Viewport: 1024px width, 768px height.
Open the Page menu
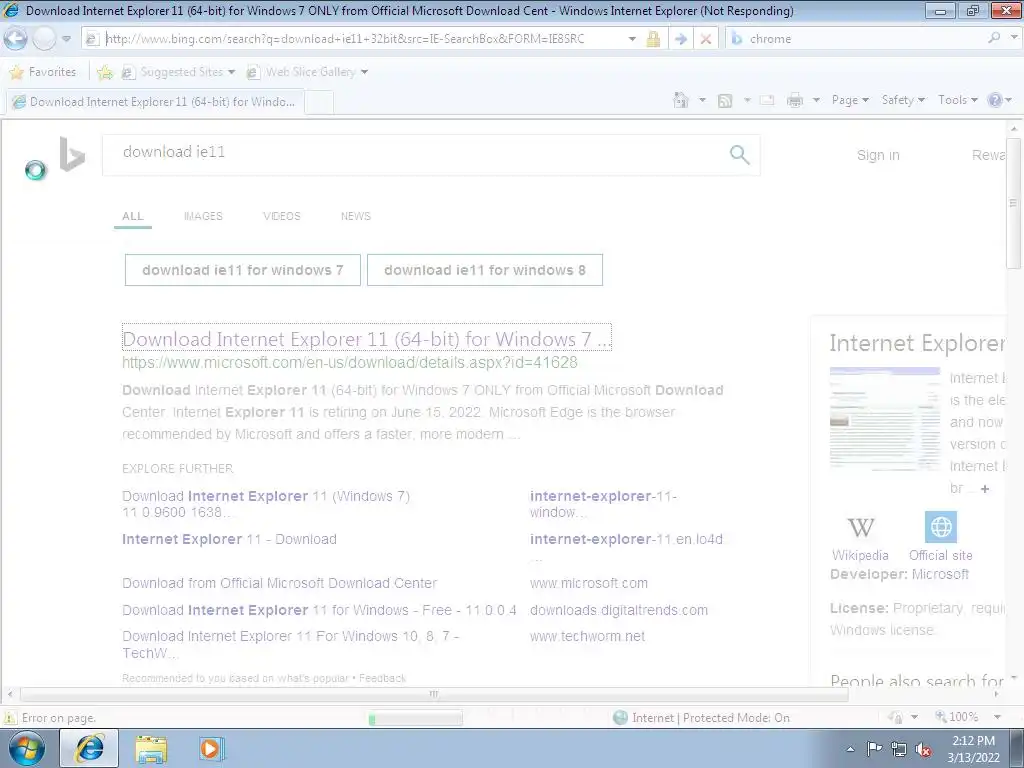[850, 100]
